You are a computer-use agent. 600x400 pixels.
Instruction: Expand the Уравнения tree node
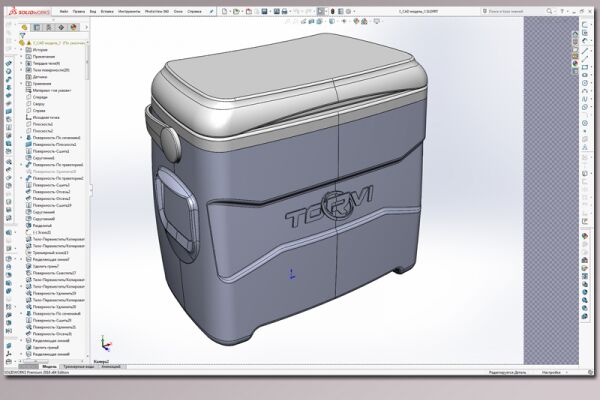tap(21, 83)
